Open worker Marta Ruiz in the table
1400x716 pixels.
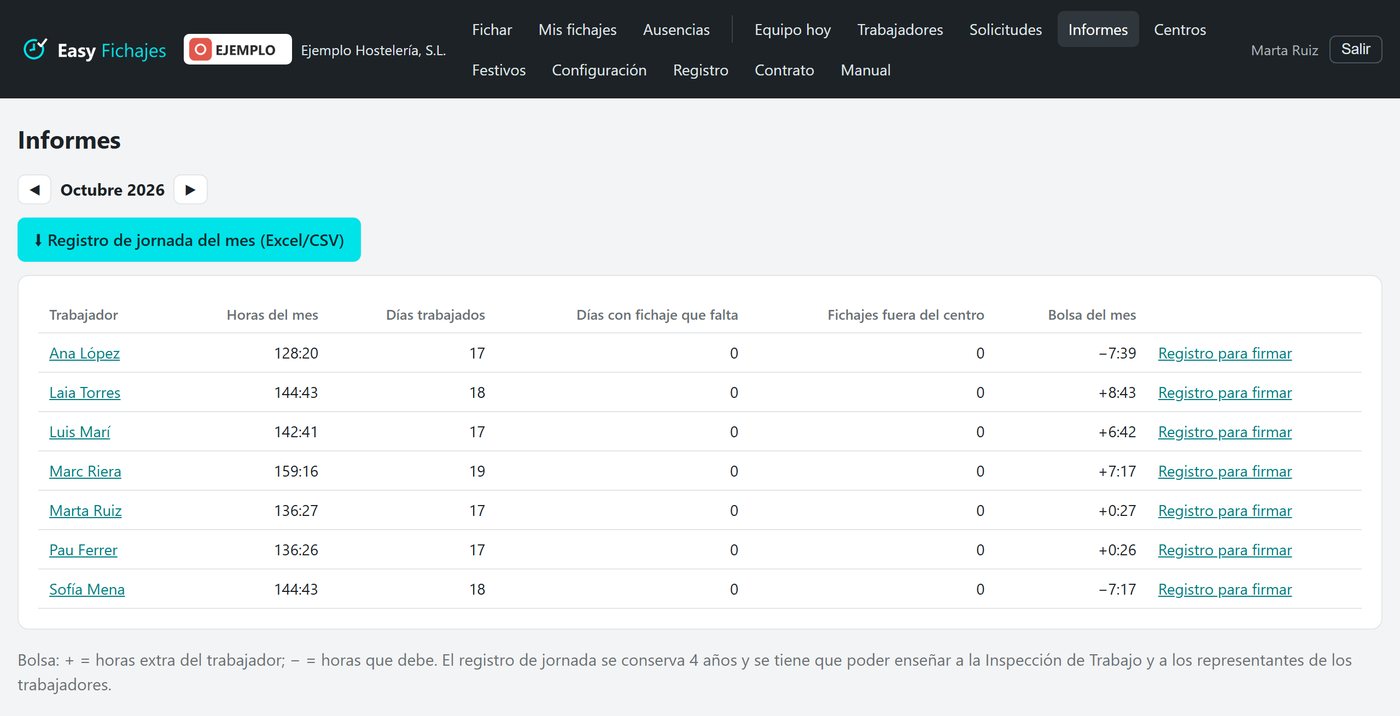tap(85, 511)
